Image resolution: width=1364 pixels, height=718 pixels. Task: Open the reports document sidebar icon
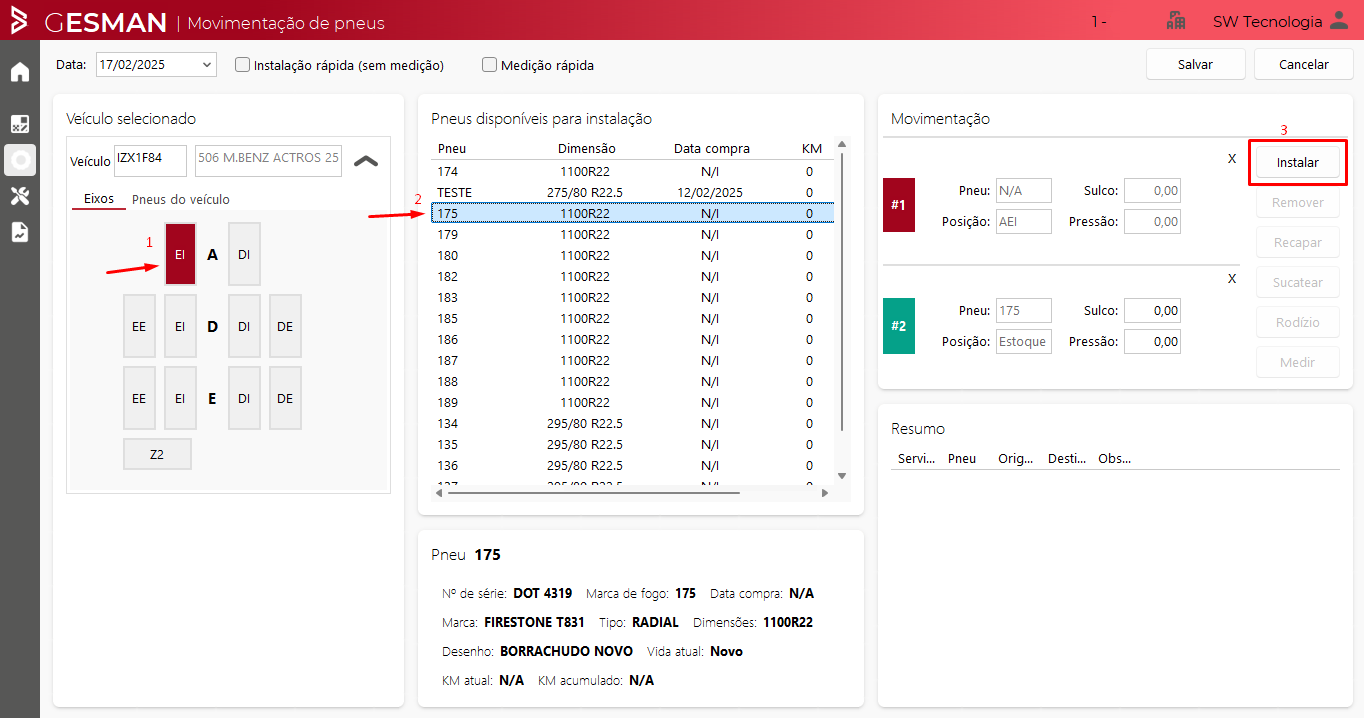click(20, 232)
